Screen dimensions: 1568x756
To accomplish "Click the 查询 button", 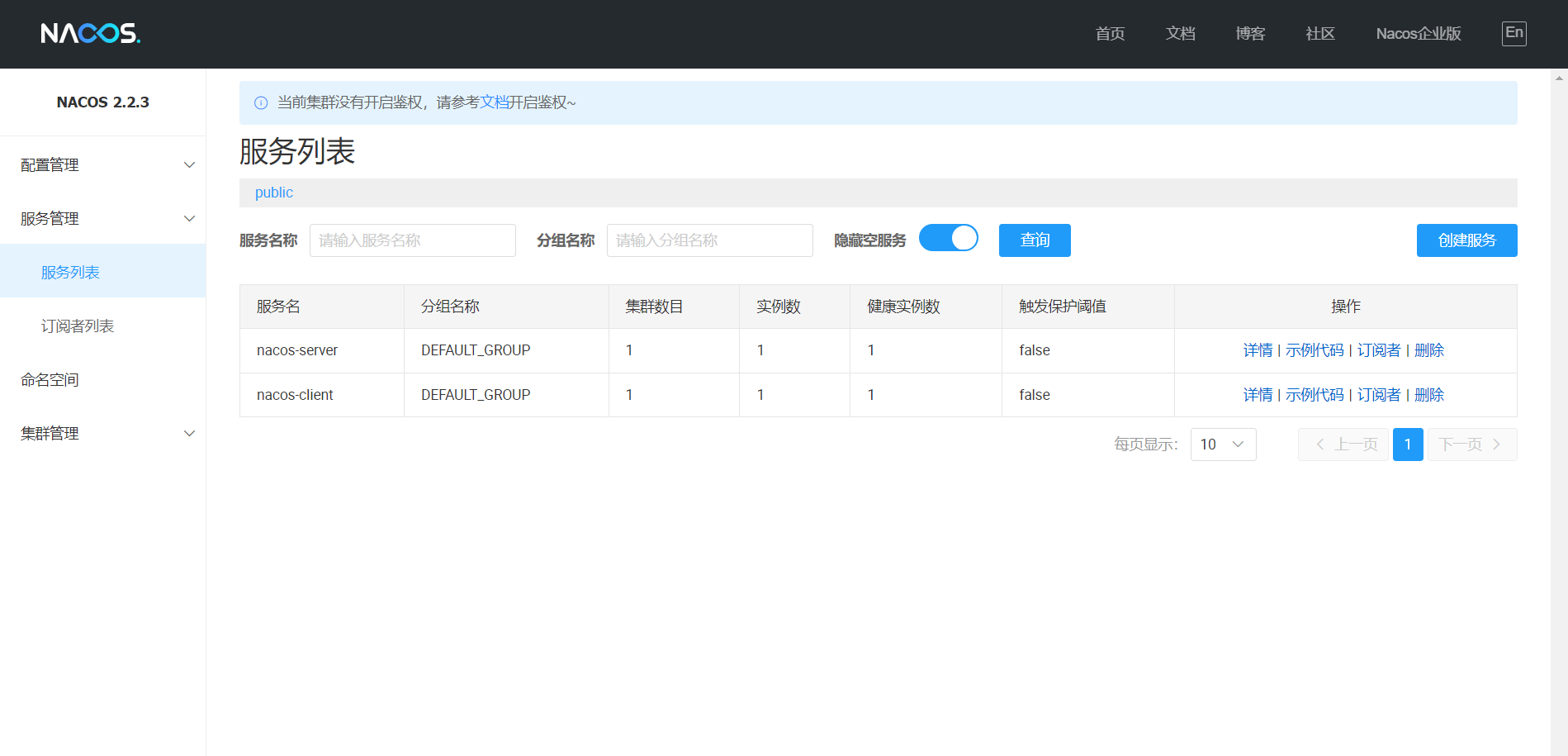I will click(x=1035, y=240).
